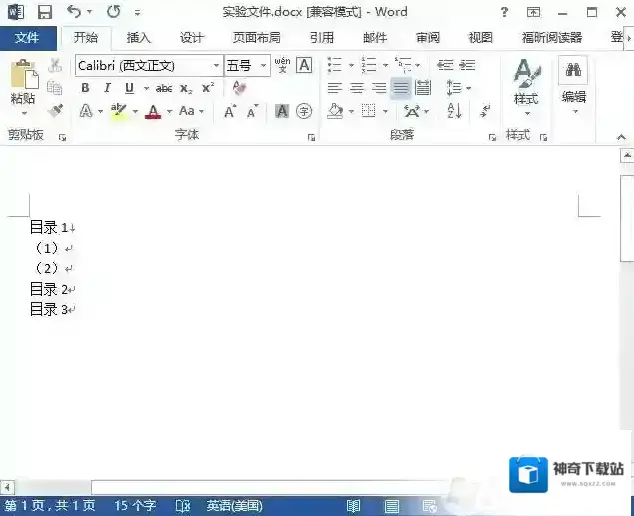This screenshot has height=516, width=634.
Task: Click the 英语(美国) language indicator
Action: [235, 506]
